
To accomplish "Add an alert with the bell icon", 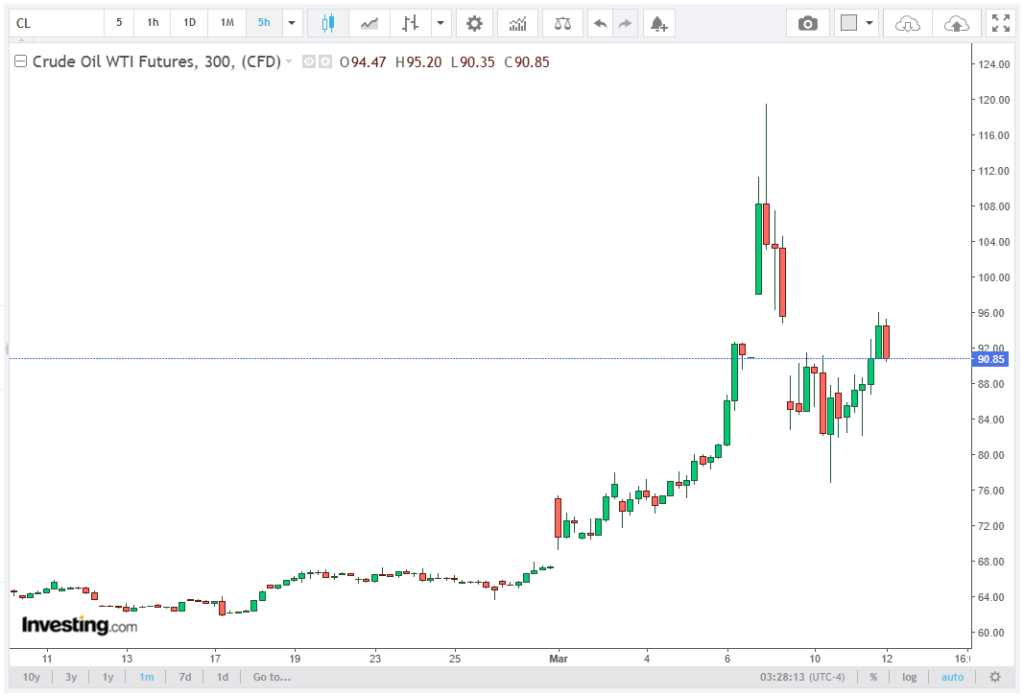I will tap(657, 22).
